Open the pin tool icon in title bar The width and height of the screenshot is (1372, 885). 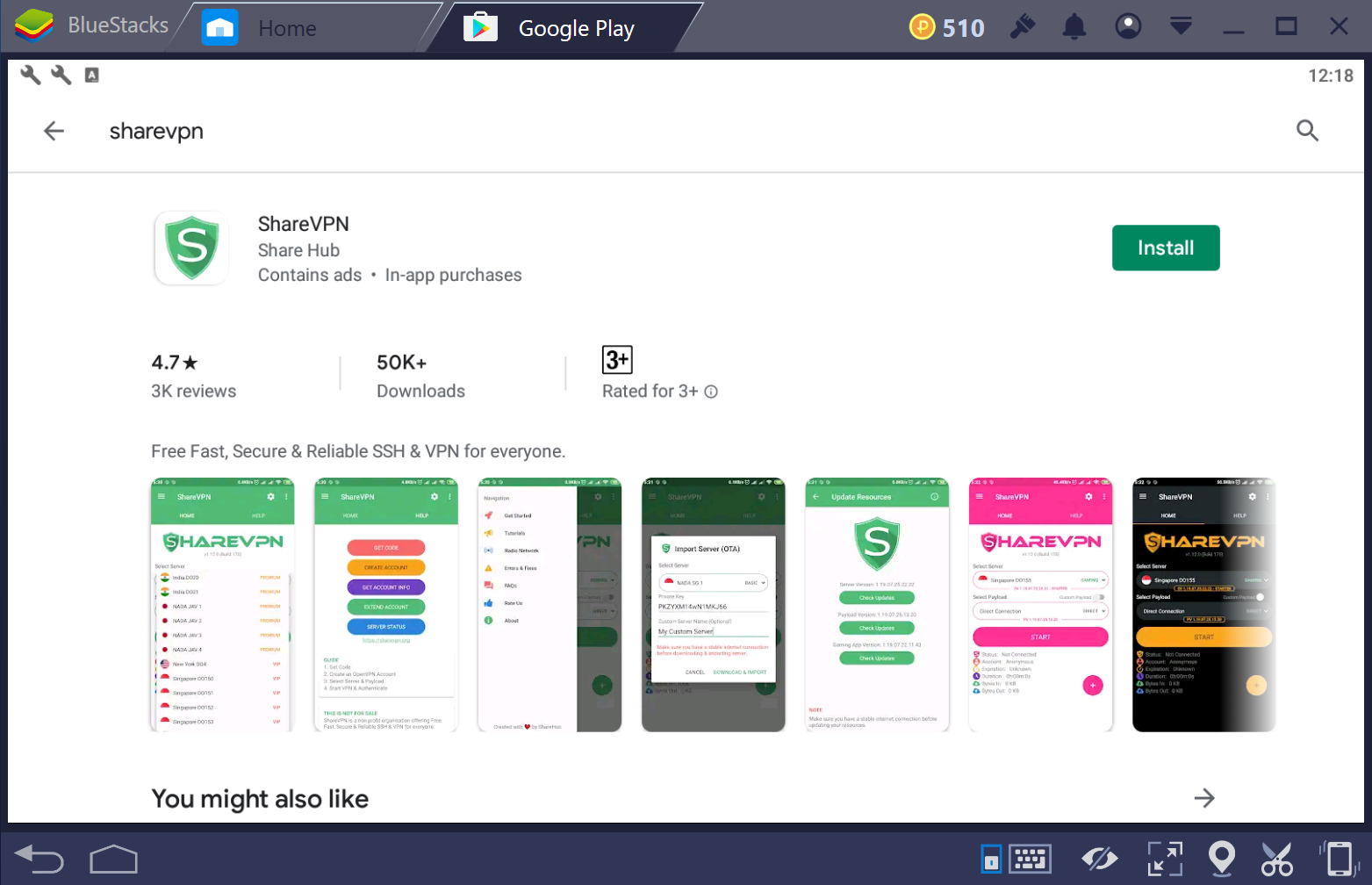coord(1022,26)
